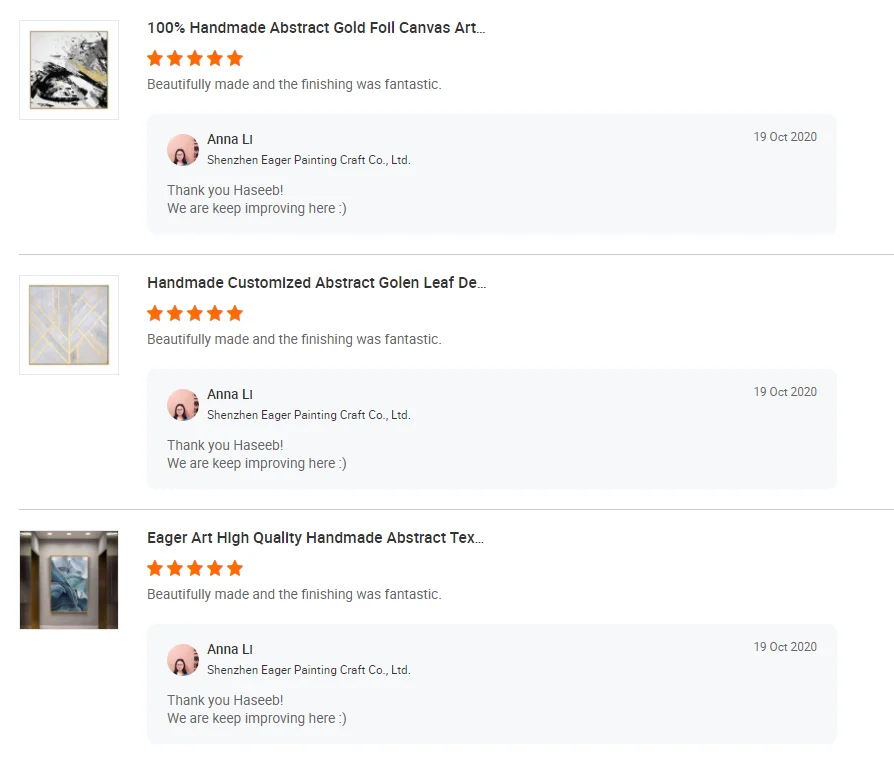Click the star rating of the Golen Leaf review
Viewport: 894px width, 758px height.
[x=195, y=313]
